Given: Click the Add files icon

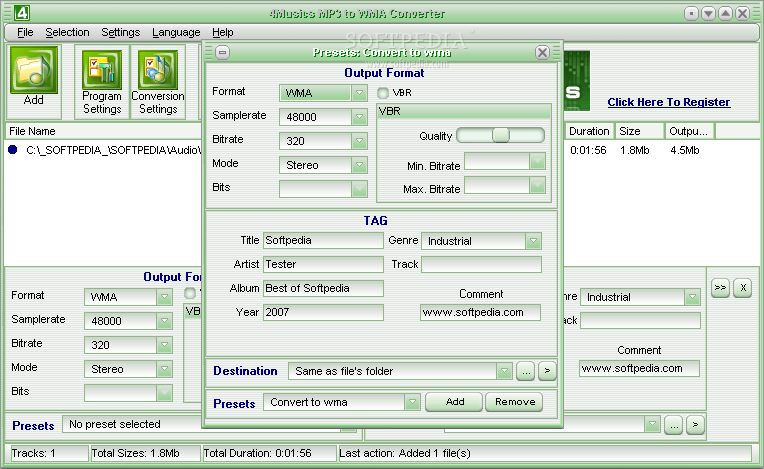Looking at the screenshot, I should [34, 70].
